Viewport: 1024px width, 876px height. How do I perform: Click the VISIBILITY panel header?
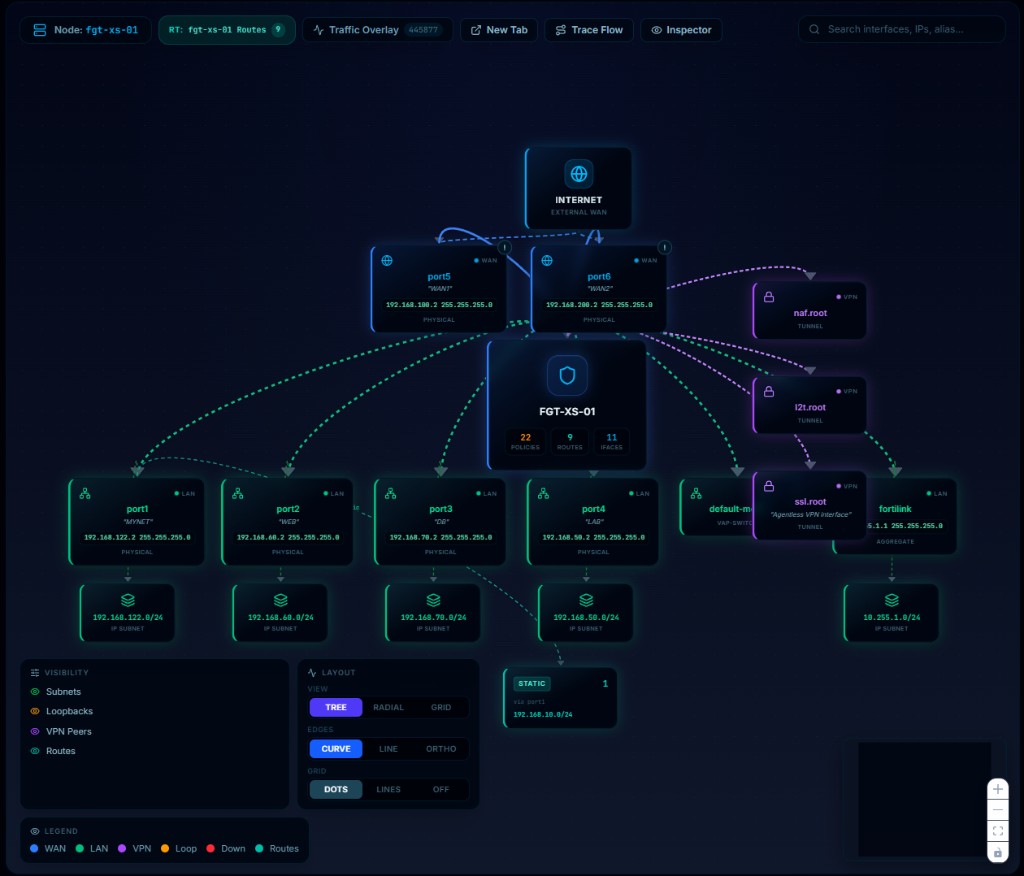(x=59, y=672)
